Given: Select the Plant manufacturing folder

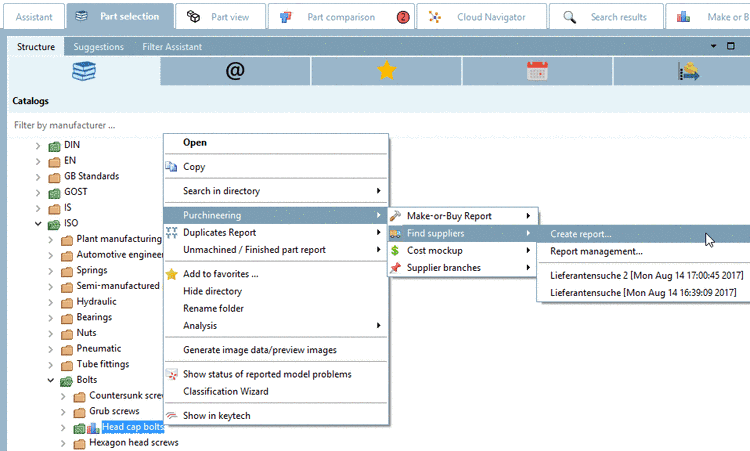Looking at the screenshot, I should tap(119, 239).
